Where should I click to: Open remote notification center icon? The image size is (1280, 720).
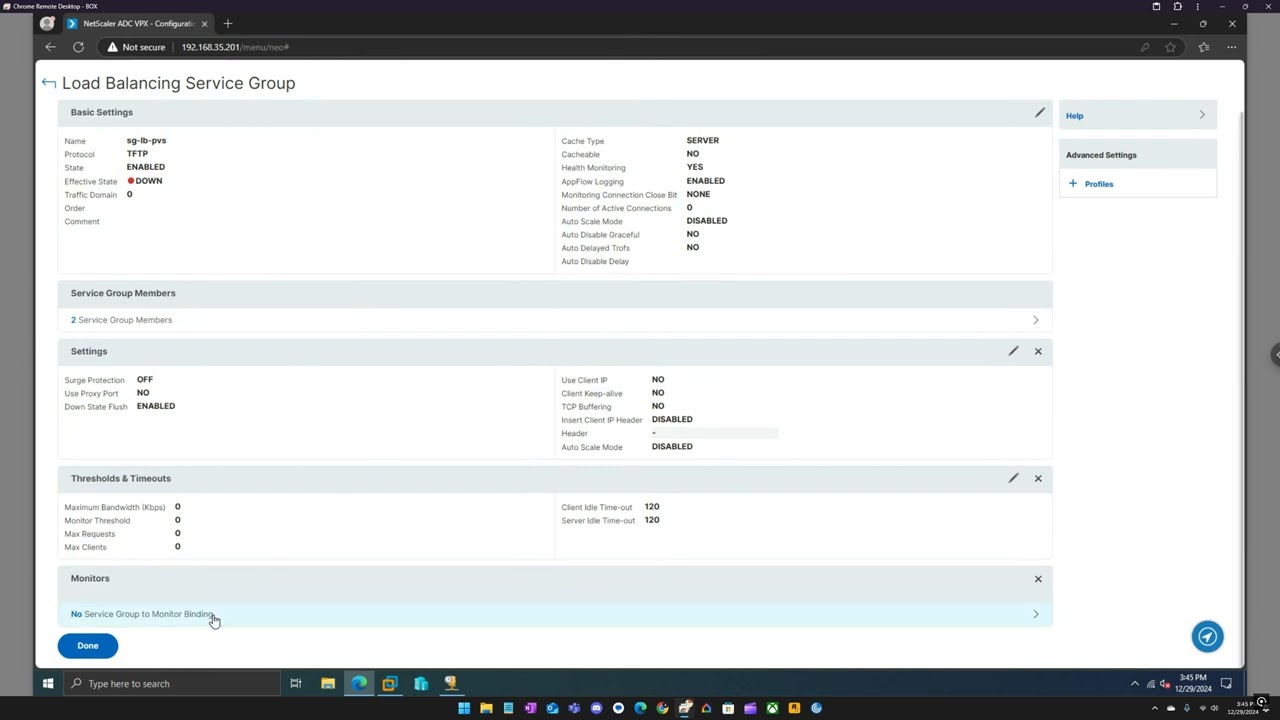click(1226, 684)
